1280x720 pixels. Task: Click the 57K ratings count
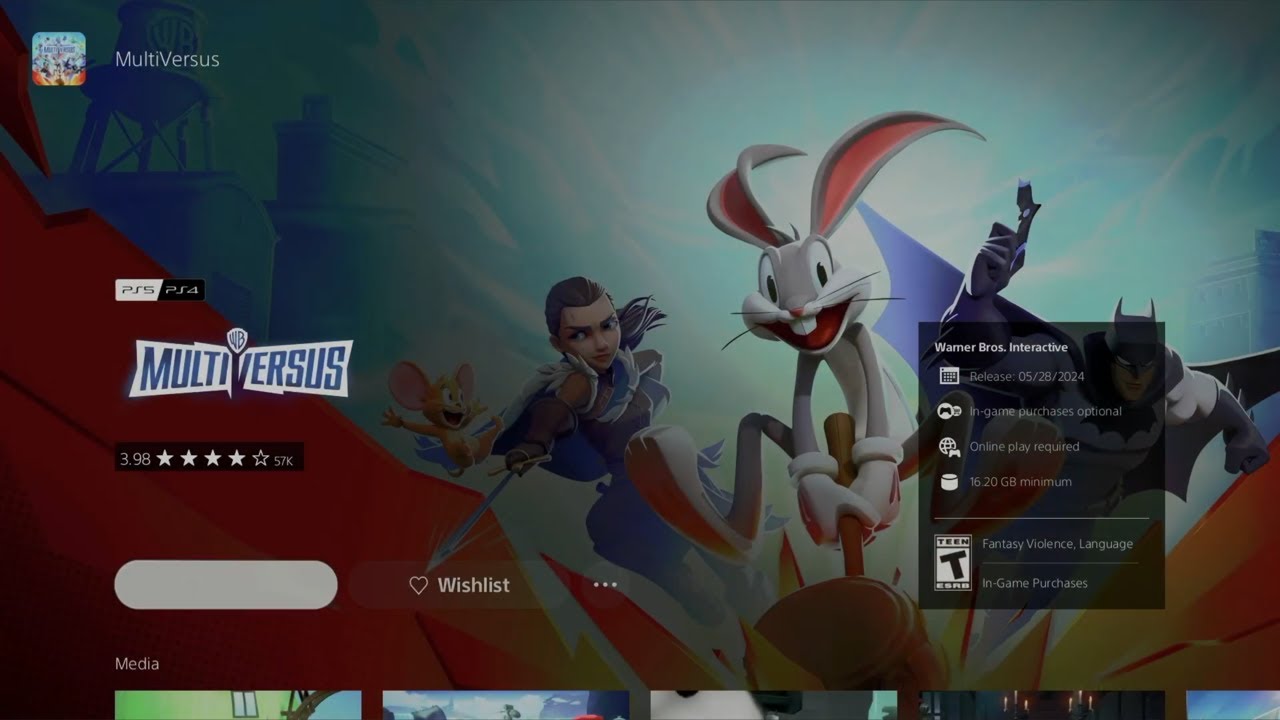coord(283,460)
